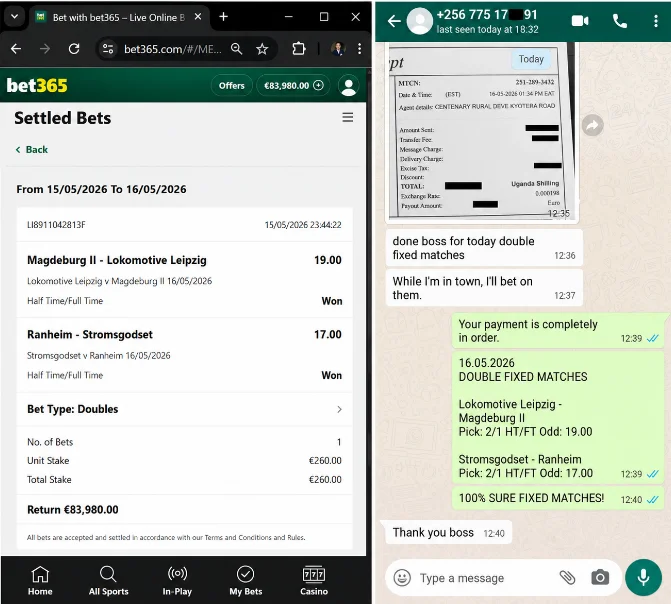Viewport: 671px width, 604px height.
Task: Select the 'While I'm in town' message
Action: tap(484, 288)
